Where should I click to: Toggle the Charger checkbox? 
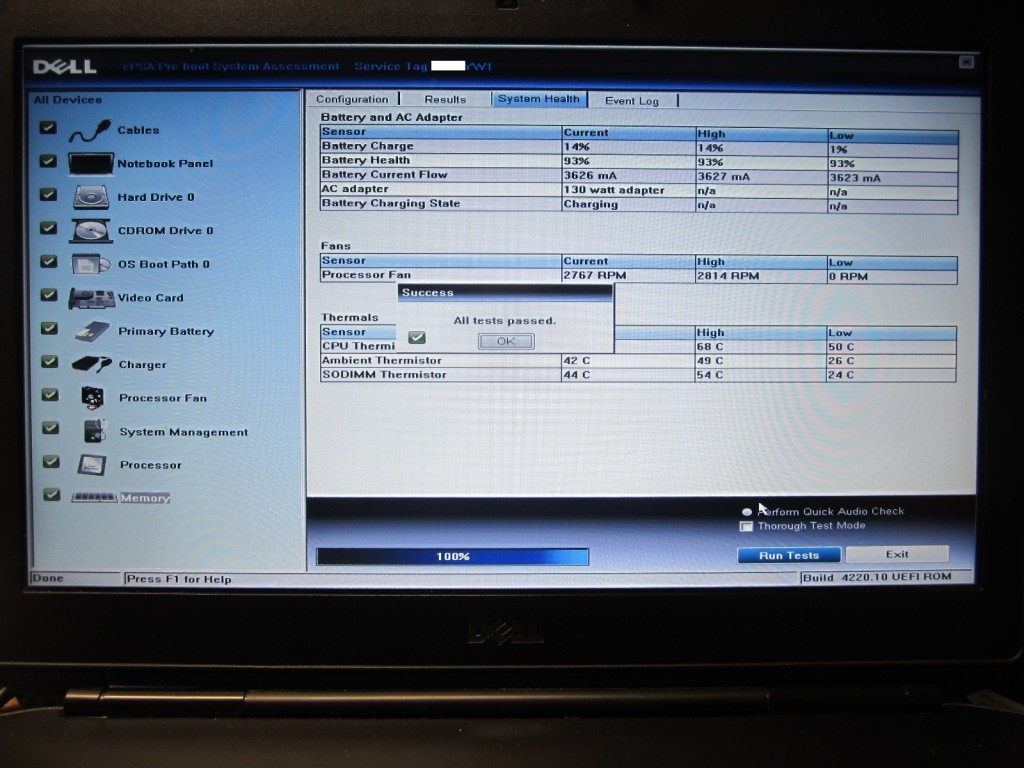click(x=50, y=361)
